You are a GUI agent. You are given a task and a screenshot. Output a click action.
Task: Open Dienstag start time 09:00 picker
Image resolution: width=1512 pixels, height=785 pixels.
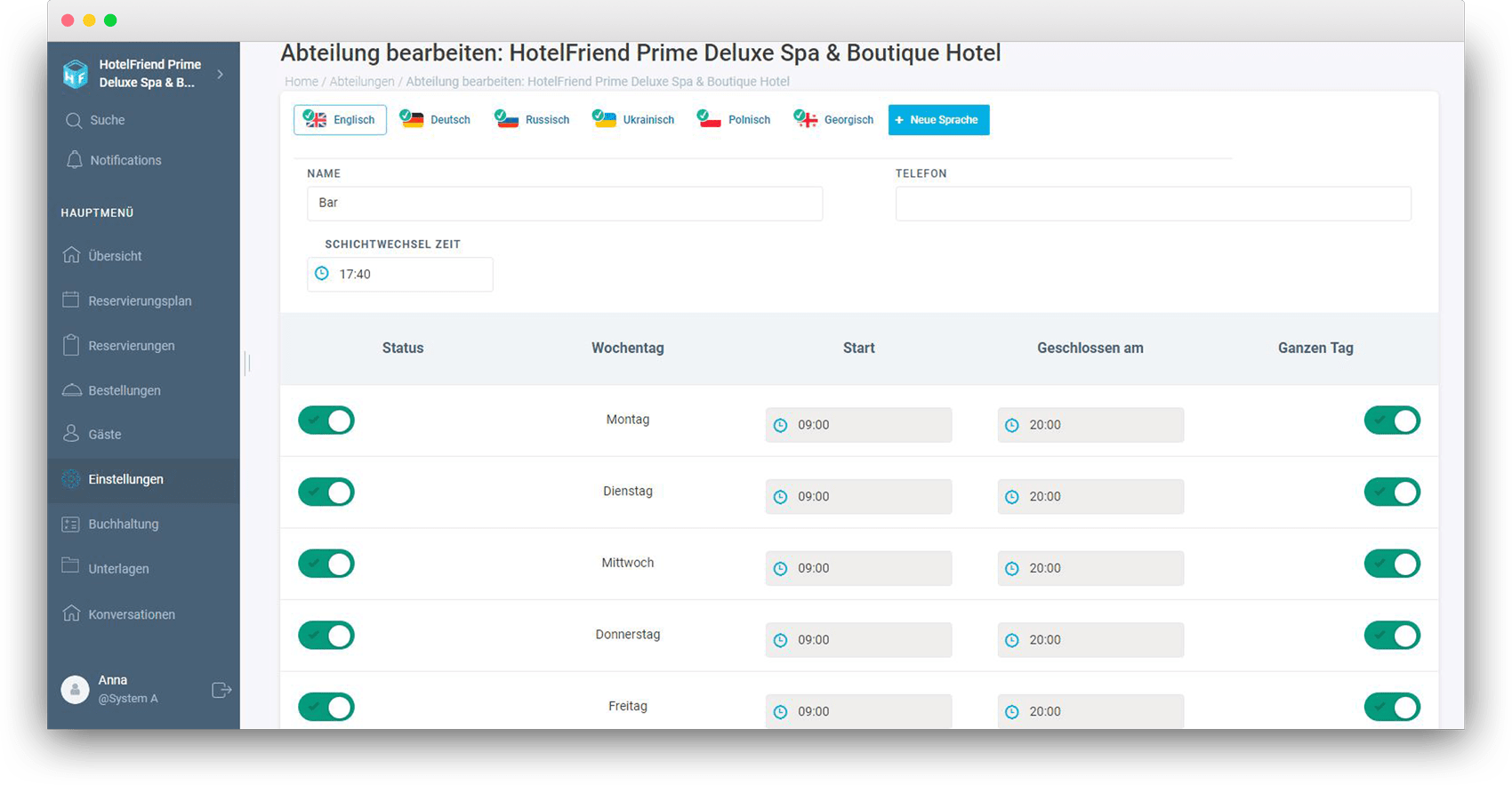(x=858, y=497)
